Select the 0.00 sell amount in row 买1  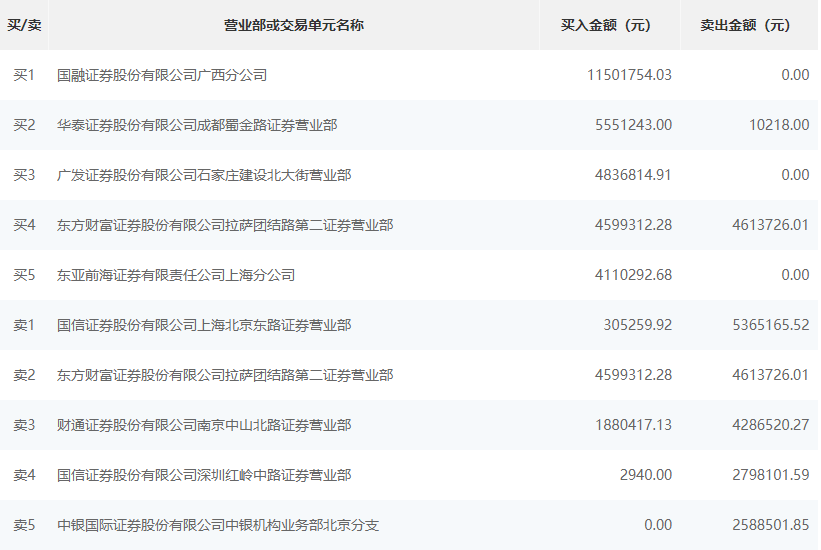(x=795, y=75)
